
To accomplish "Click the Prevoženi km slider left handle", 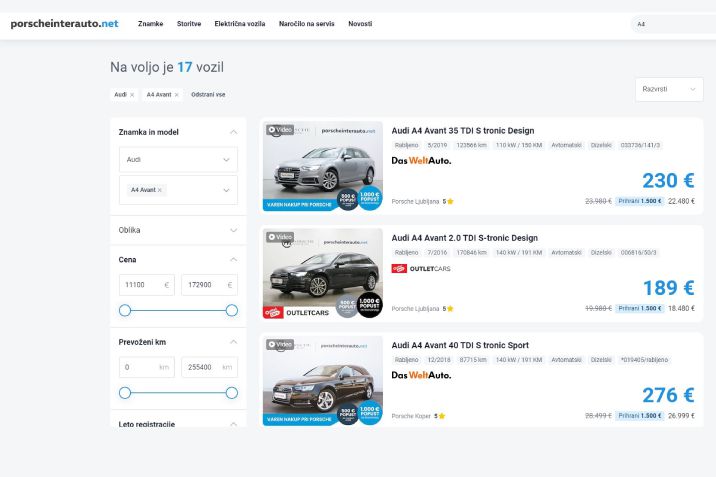I will click(125, 393).
